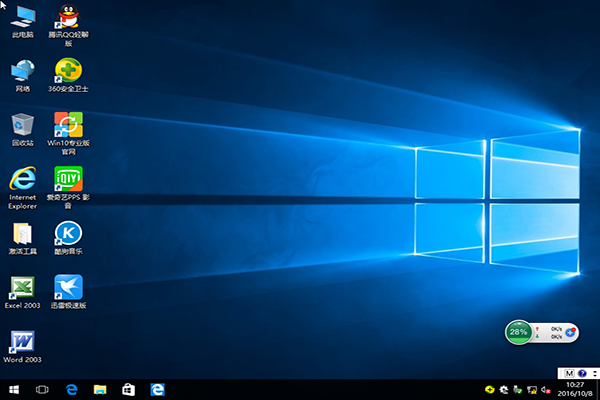Open the 此电脑 (This PC) desktop icon

coord(22,17)
